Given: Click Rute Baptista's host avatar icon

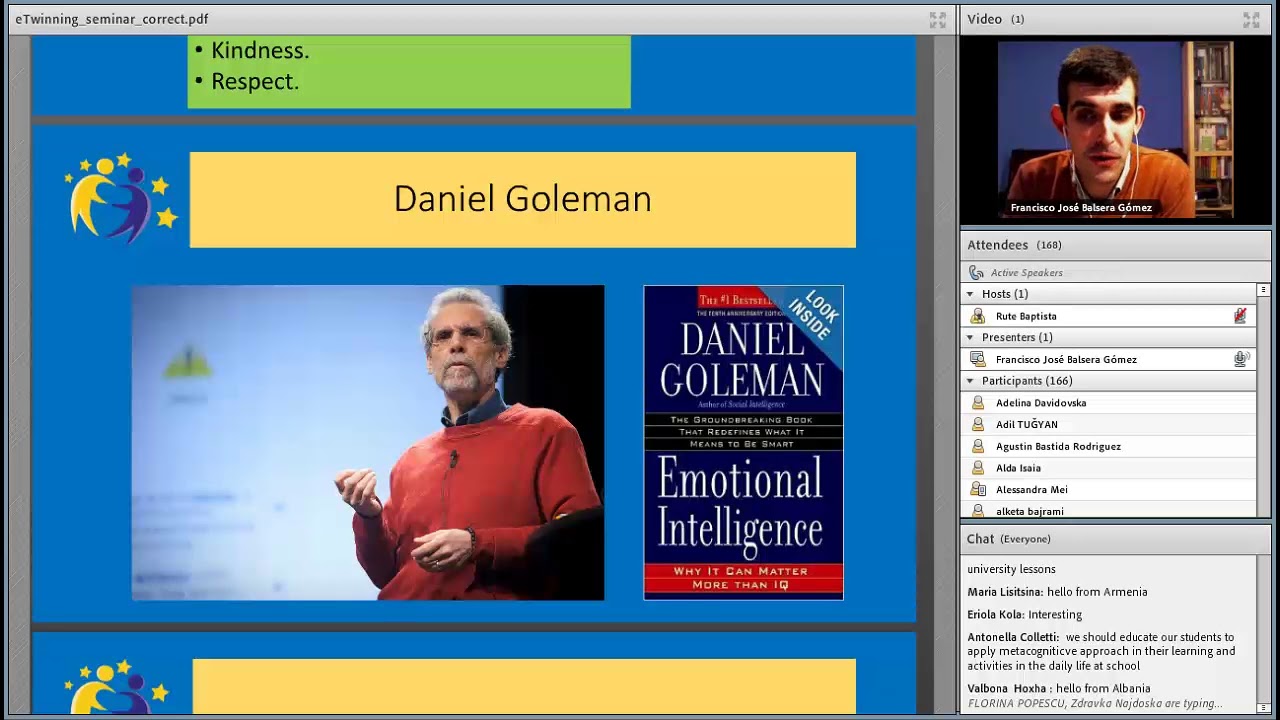Looking at the screenshot, I should [x=978, y=316].
